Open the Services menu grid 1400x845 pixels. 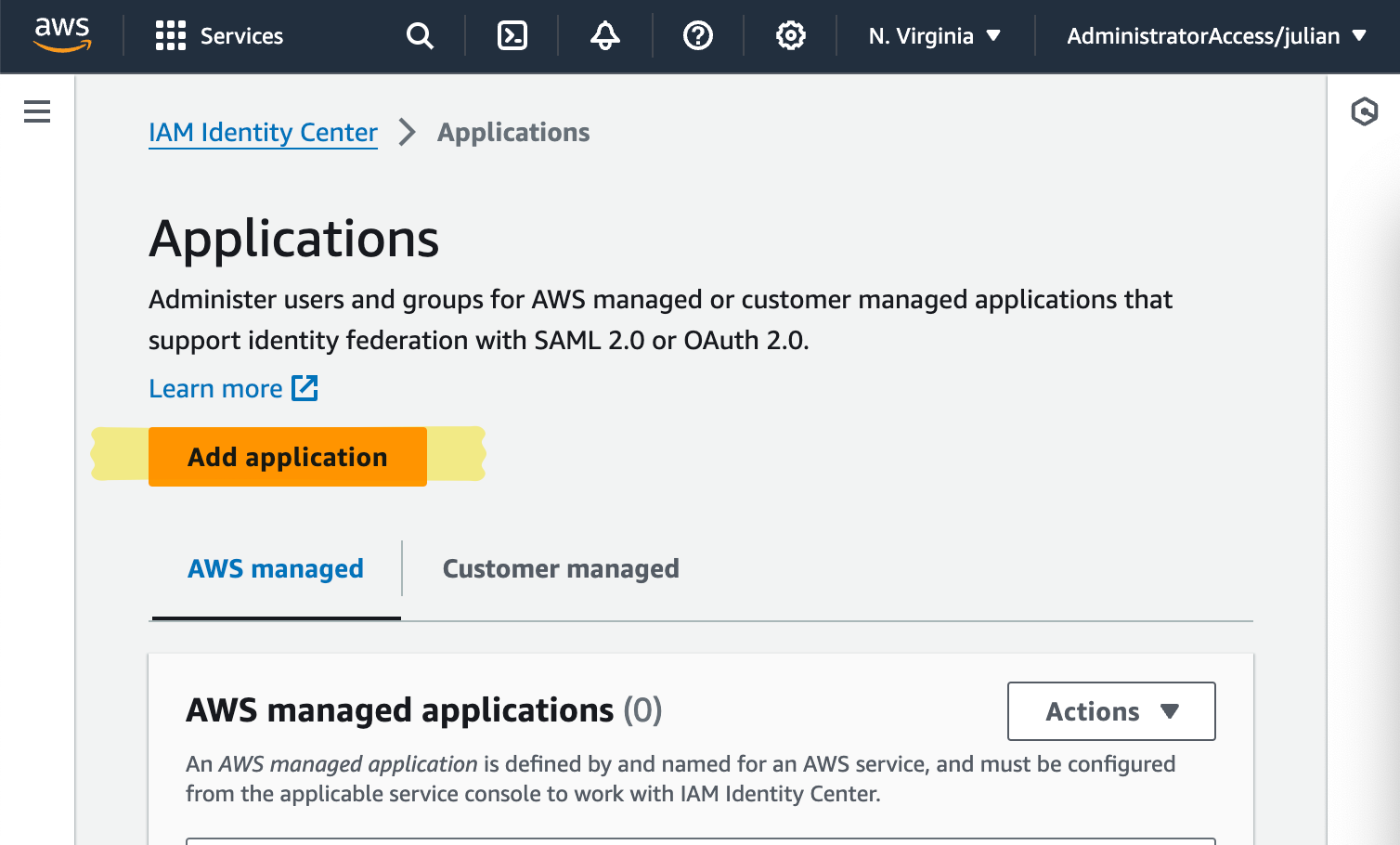click(x=218, y=35)
